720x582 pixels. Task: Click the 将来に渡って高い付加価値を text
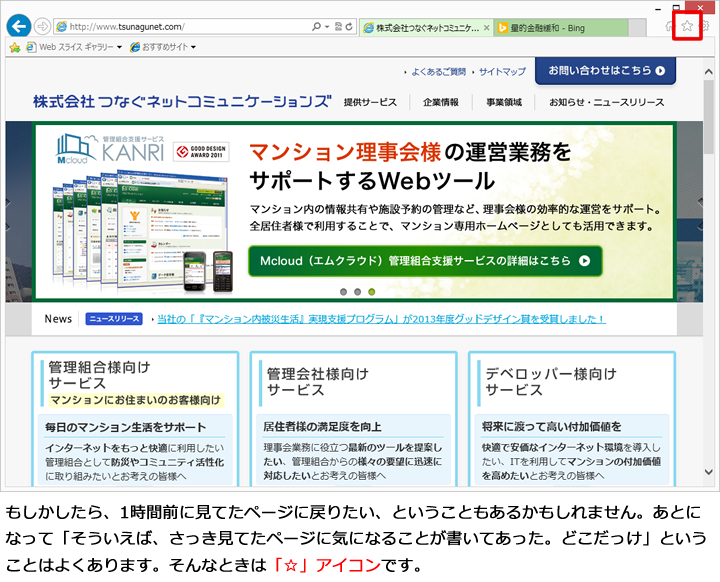pos(551,427)
